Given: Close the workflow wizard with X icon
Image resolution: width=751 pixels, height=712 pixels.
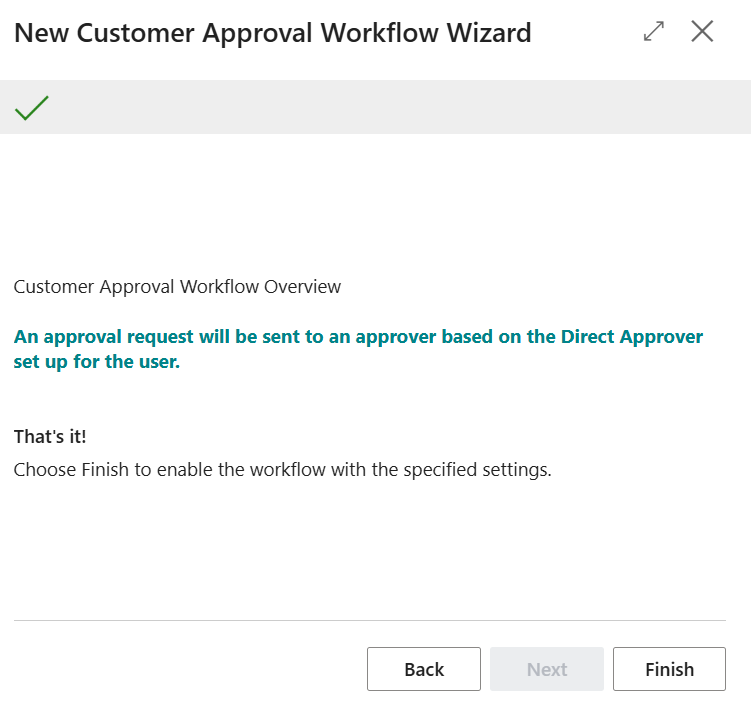Looking at the screenshot, I should [702, 32].
